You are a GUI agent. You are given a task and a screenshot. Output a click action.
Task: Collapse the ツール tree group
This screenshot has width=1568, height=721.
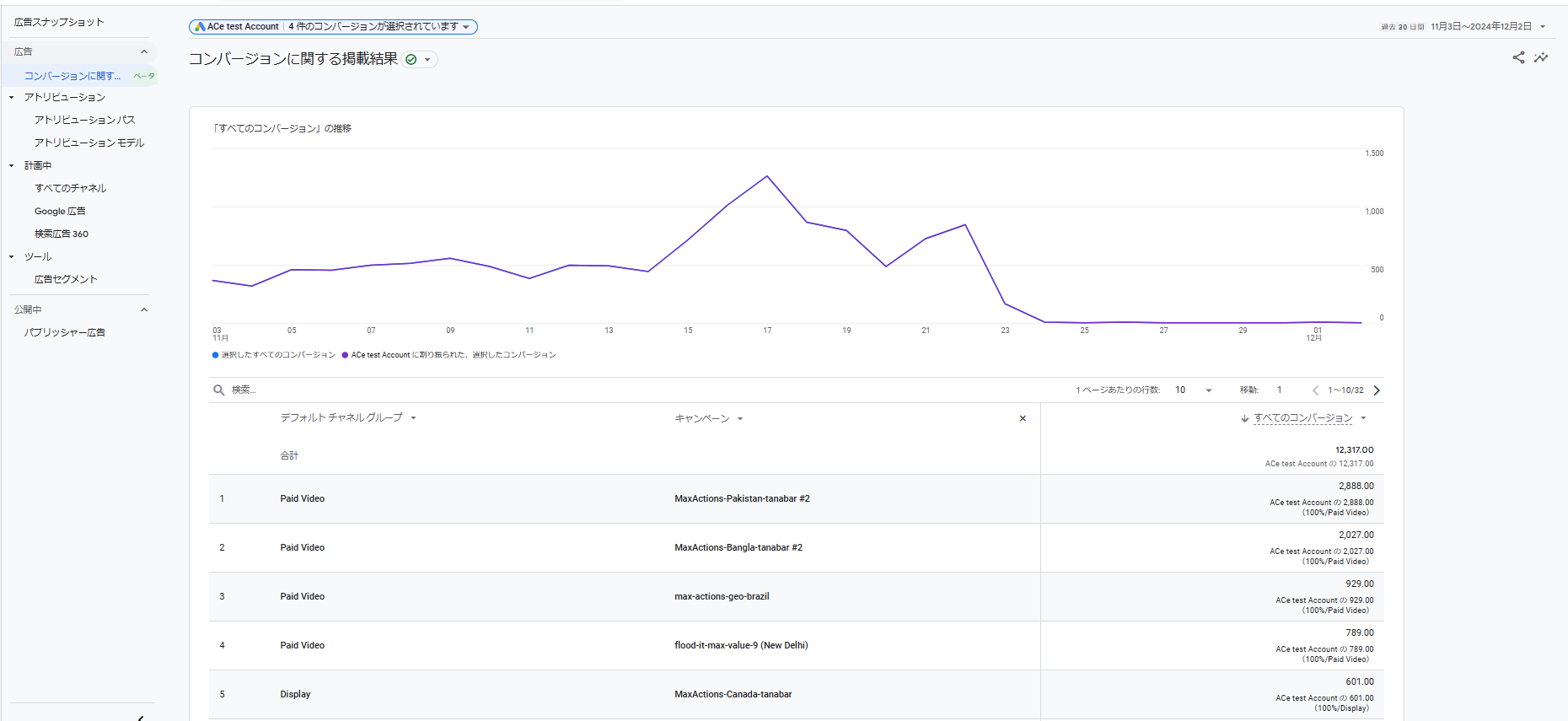(12, 256)
